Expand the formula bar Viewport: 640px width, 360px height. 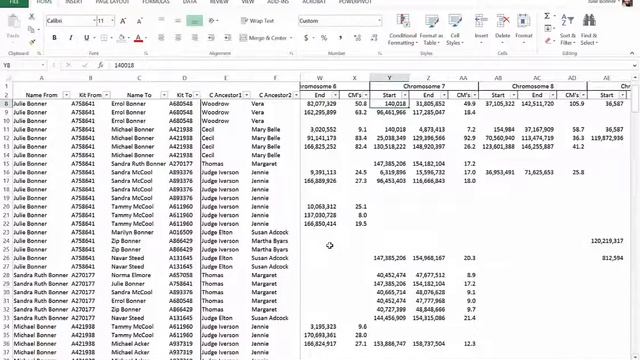[635, 65]
